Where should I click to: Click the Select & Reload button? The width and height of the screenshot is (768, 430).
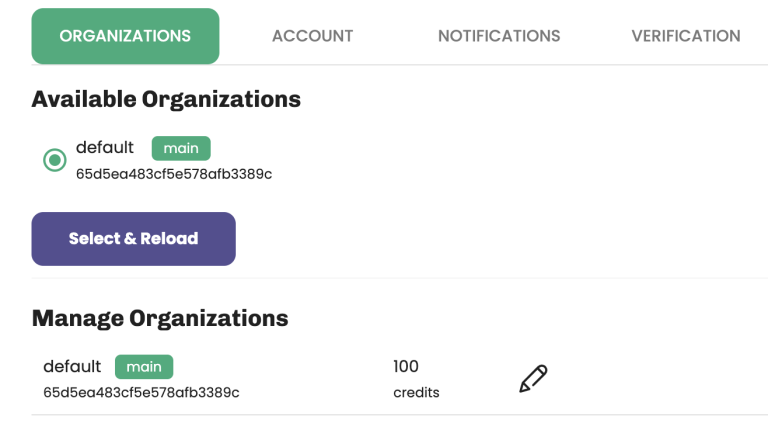[x=134, y=239]
